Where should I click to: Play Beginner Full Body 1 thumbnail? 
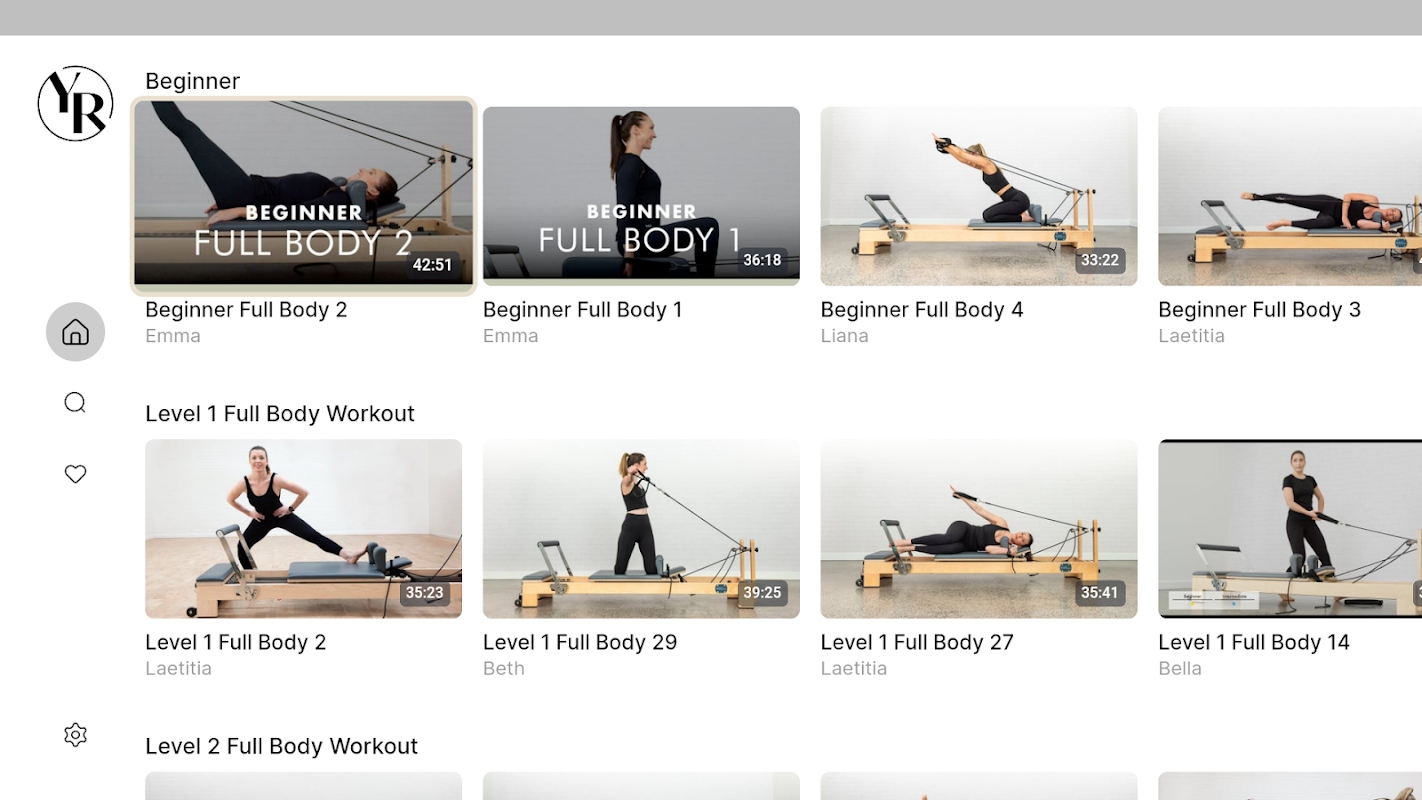point(641,196)
